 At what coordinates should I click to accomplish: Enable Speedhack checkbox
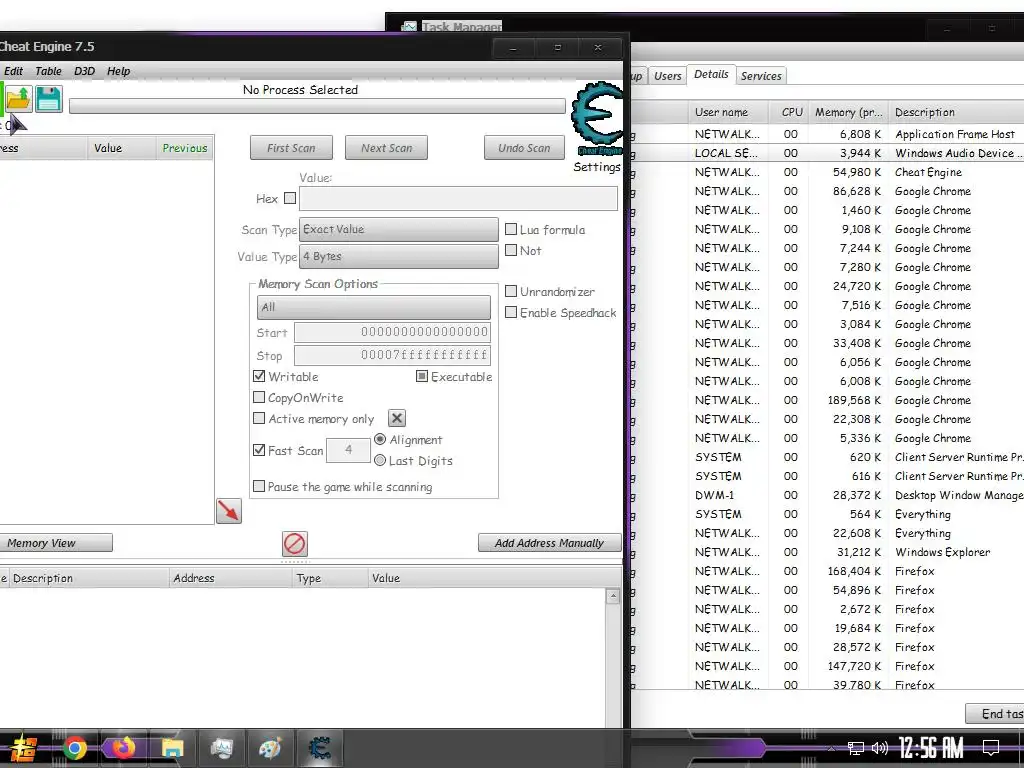pos(511,312)
